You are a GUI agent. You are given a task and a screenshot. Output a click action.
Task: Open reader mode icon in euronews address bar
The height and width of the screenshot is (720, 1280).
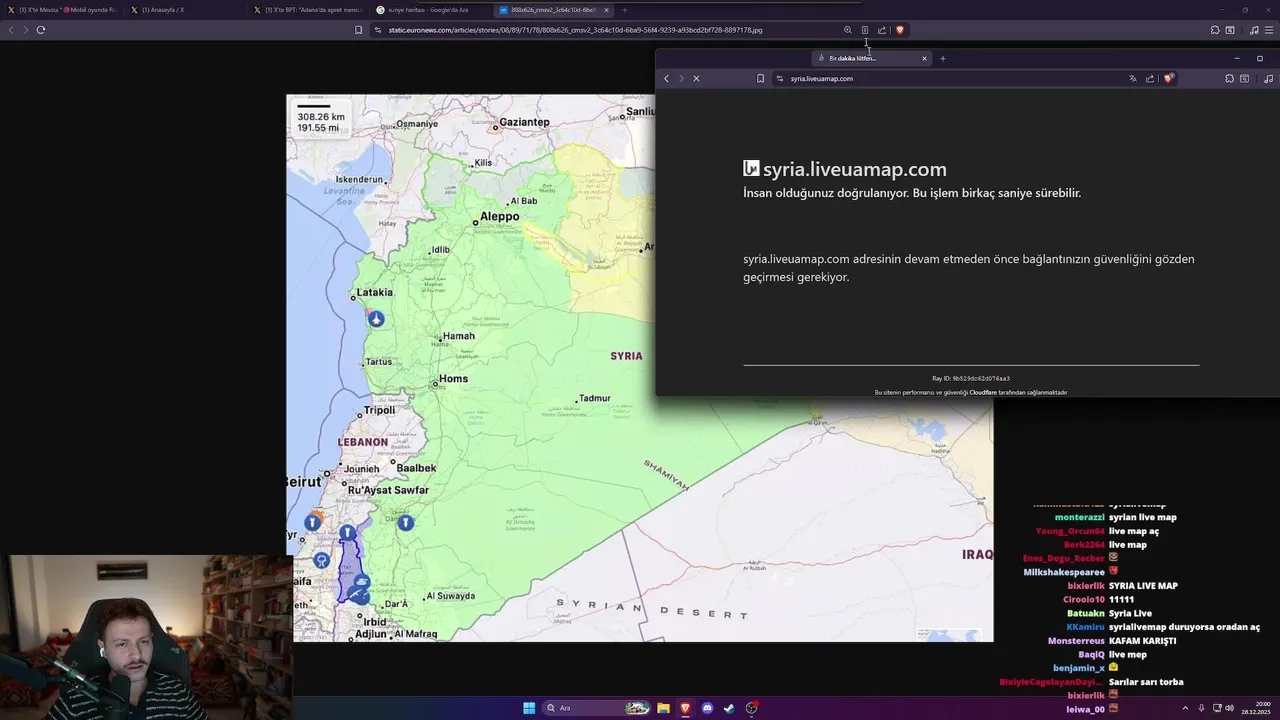tap(865, 30)
